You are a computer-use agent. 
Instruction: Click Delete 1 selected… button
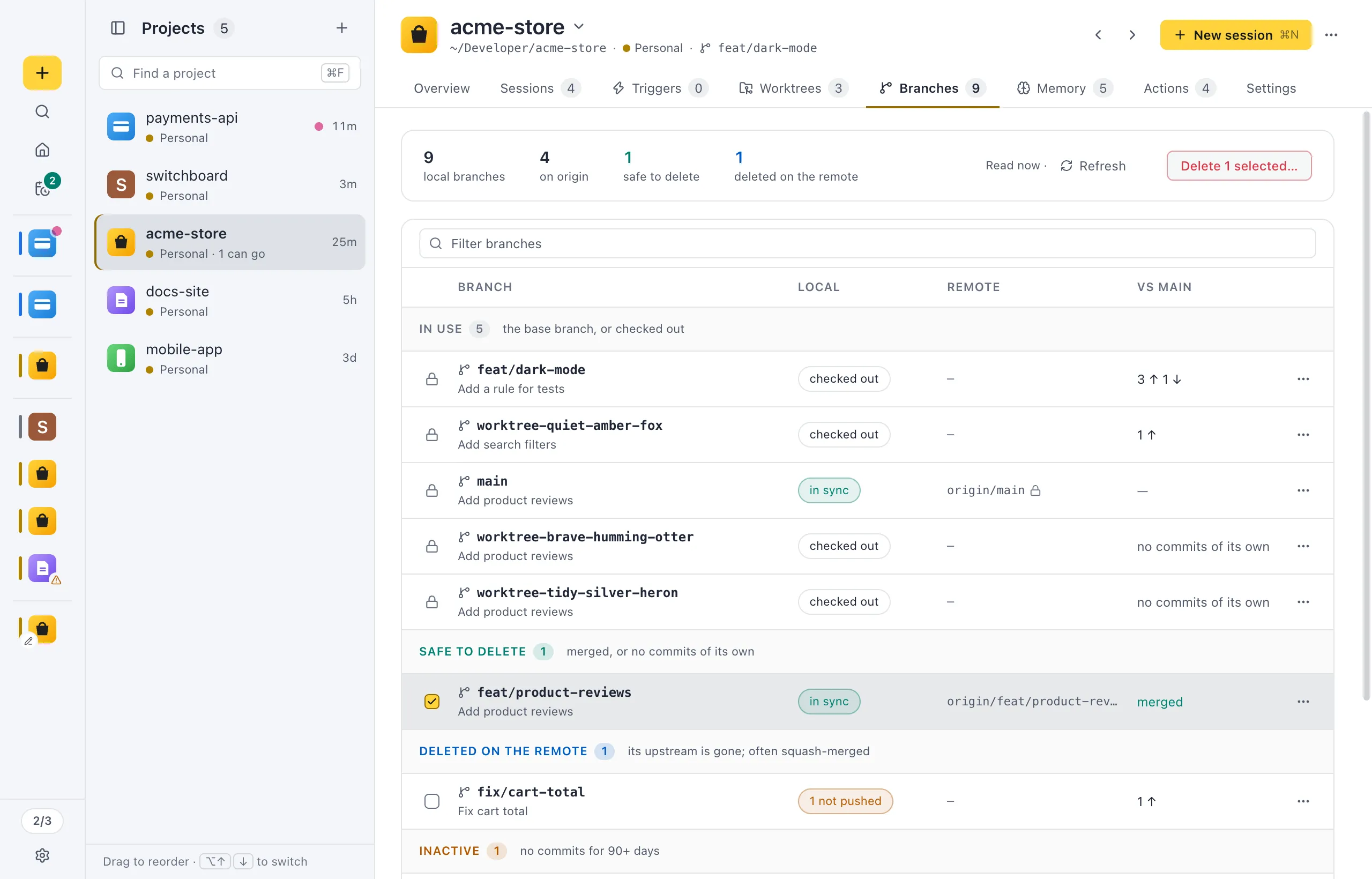(1239, 166)
